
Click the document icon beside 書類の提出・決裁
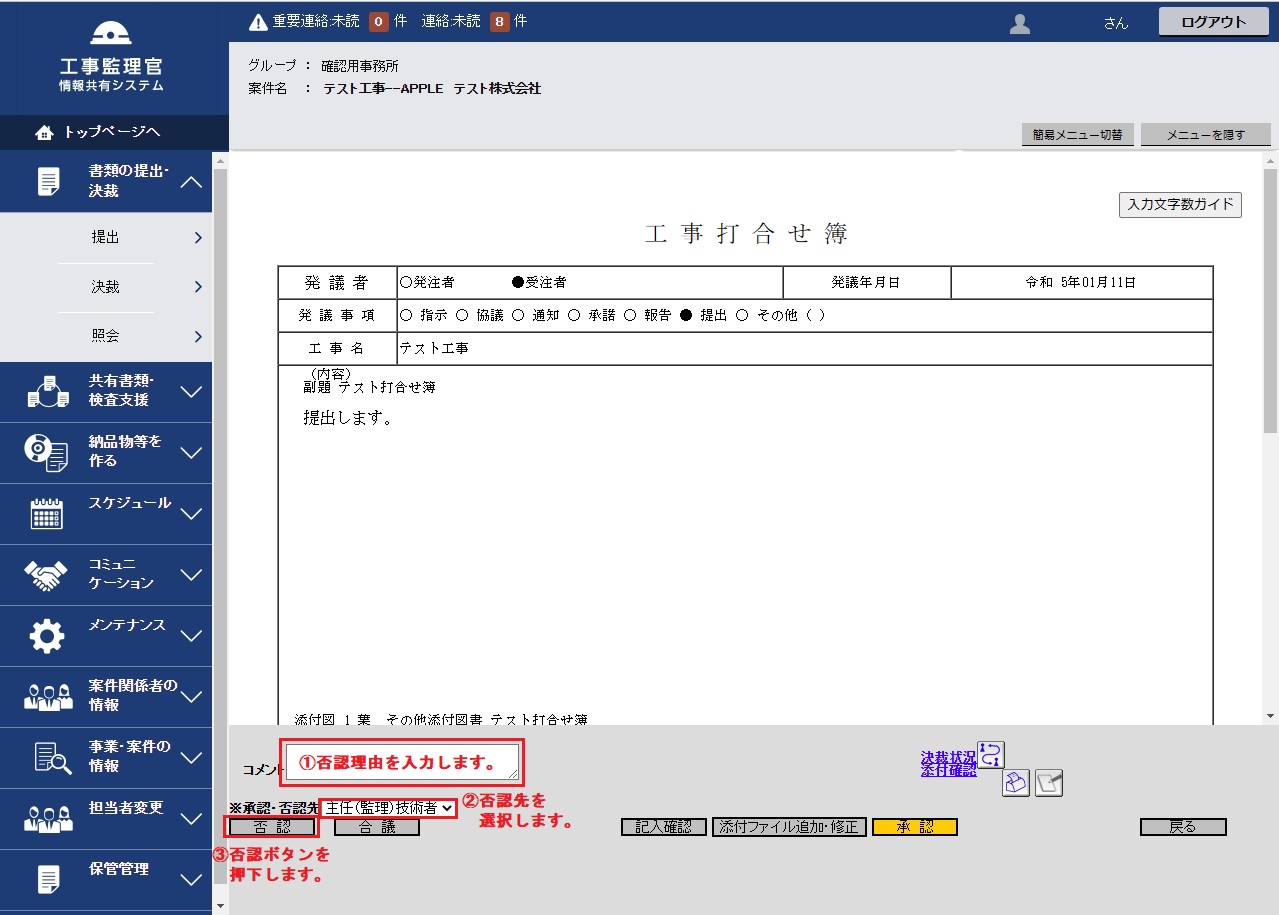coord(48,182)
